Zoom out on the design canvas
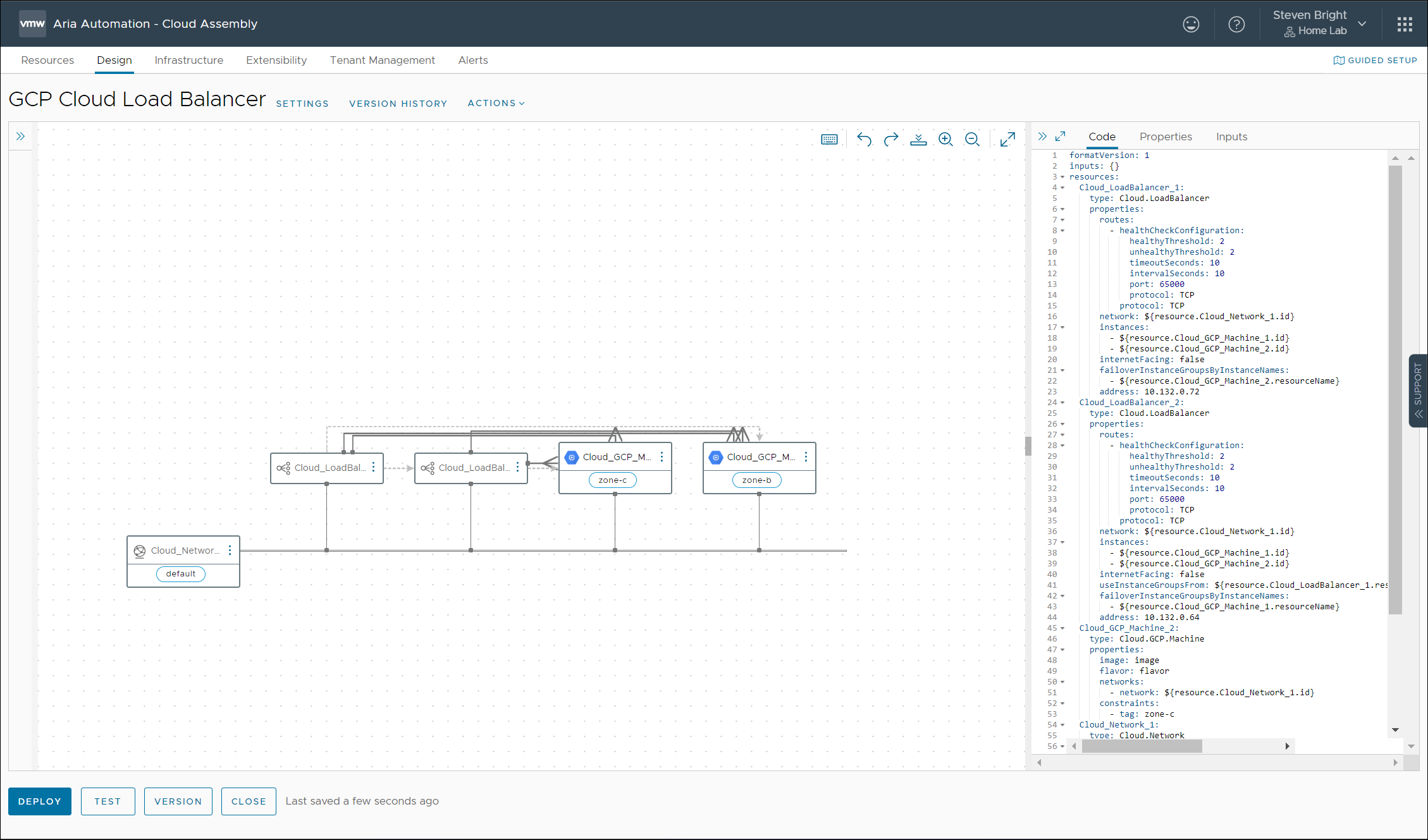Screen dimensions: 1428x840 972,139
